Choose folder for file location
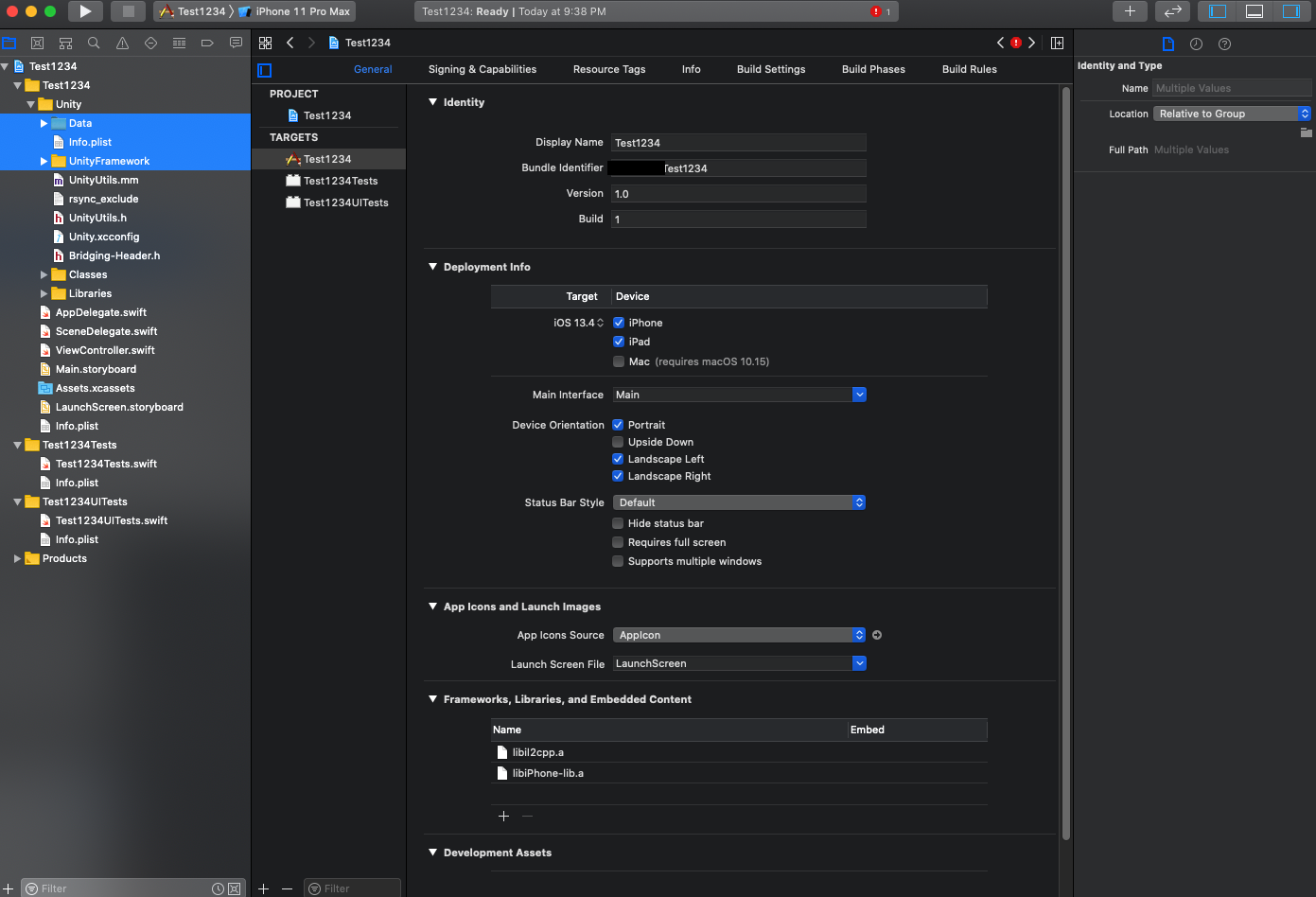This screenshot has height=897, width=1316. [x=1306, y=132]
